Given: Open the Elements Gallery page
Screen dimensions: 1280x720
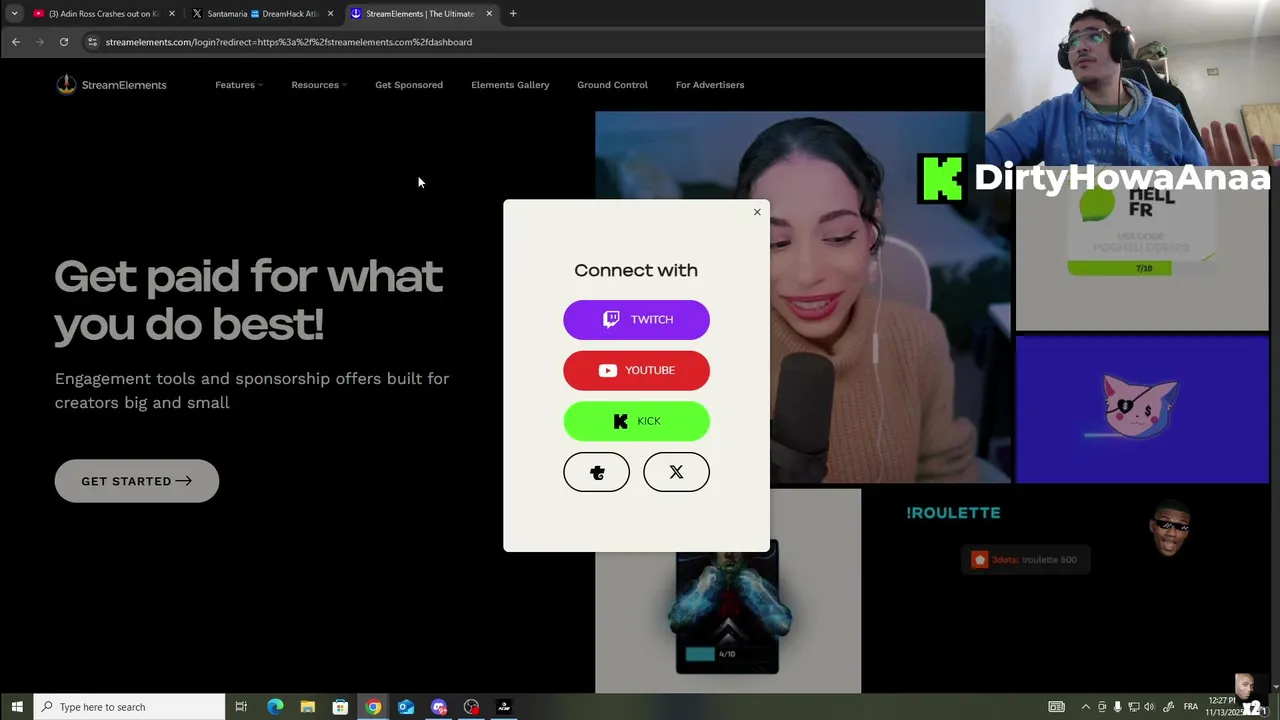Looking at the screenshot, I should (x=510, y=85).
